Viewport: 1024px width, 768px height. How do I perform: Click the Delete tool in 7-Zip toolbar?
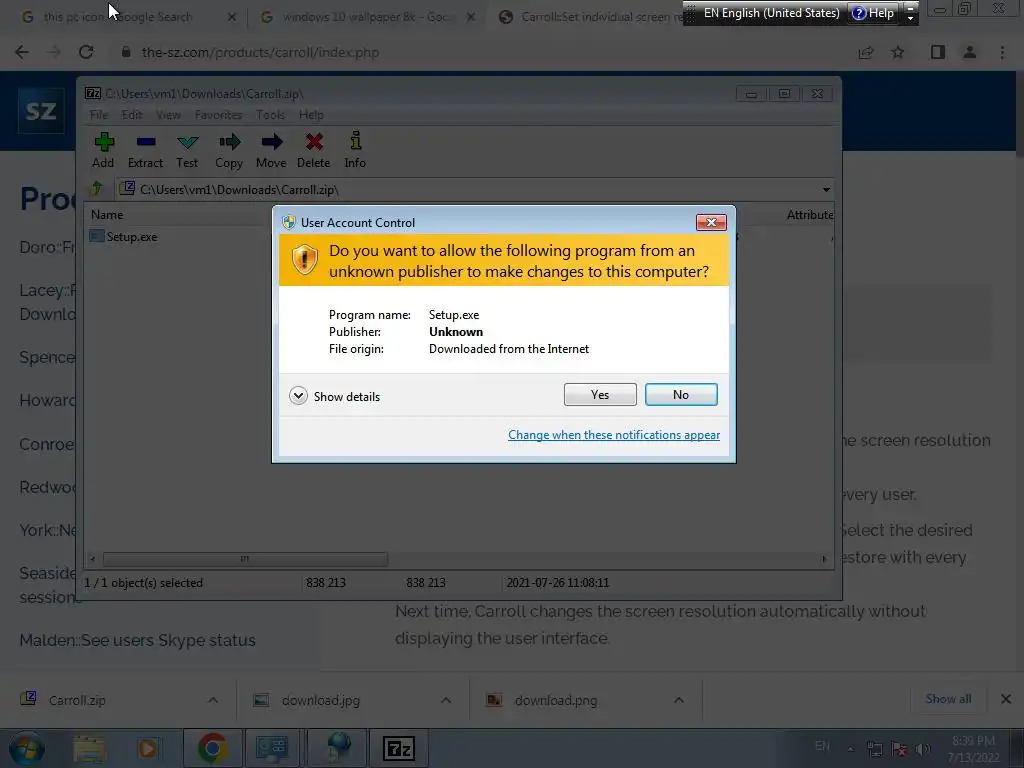pyautogui.click(x=313, y=151)
